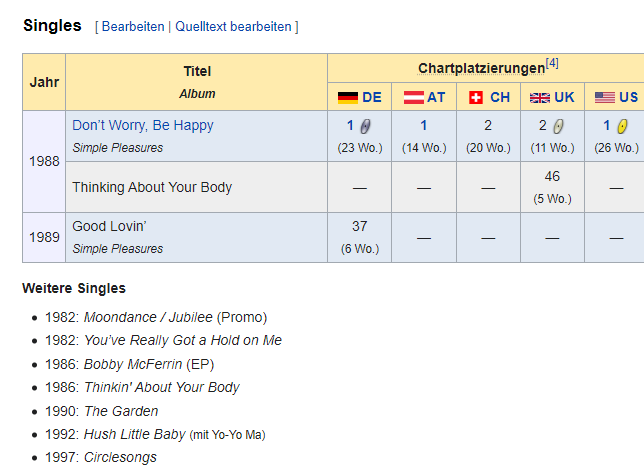This screenshot has width=644, height=473.
Task: Click the US chart column header link
Action: coord(628,98)
